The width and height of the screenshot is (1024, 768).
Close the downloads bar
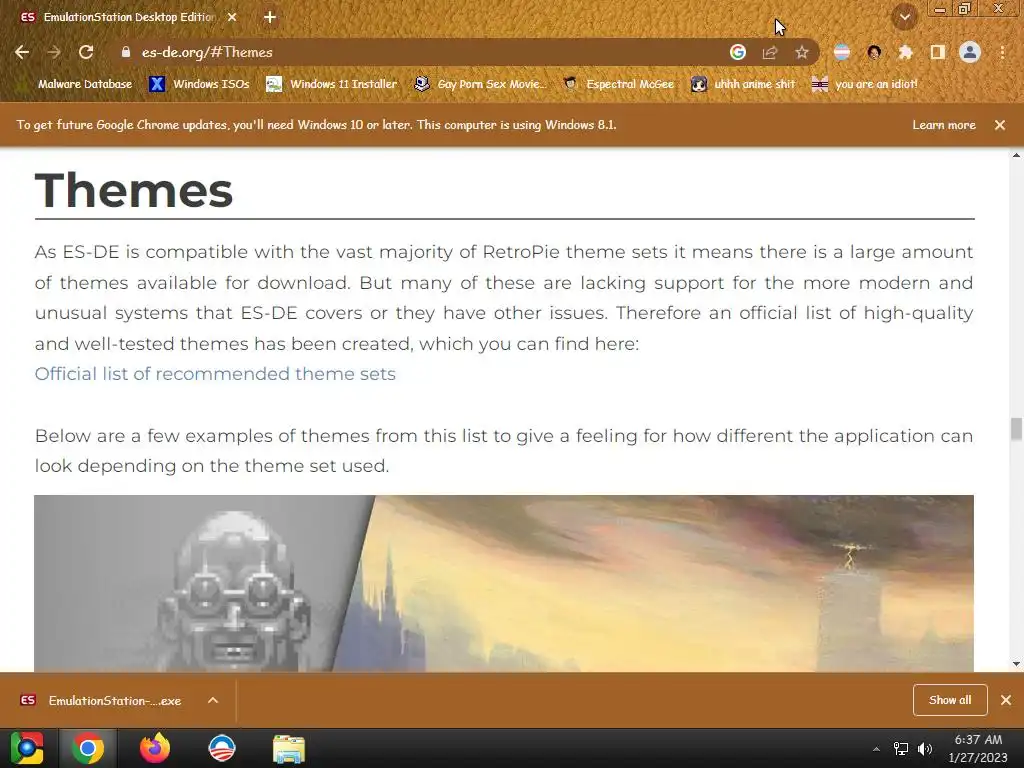click(1006, 700)
